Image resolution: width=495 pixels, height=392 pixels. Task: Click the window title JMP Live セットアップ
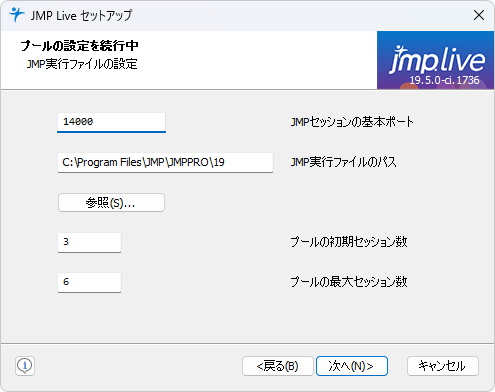(81, 15)
